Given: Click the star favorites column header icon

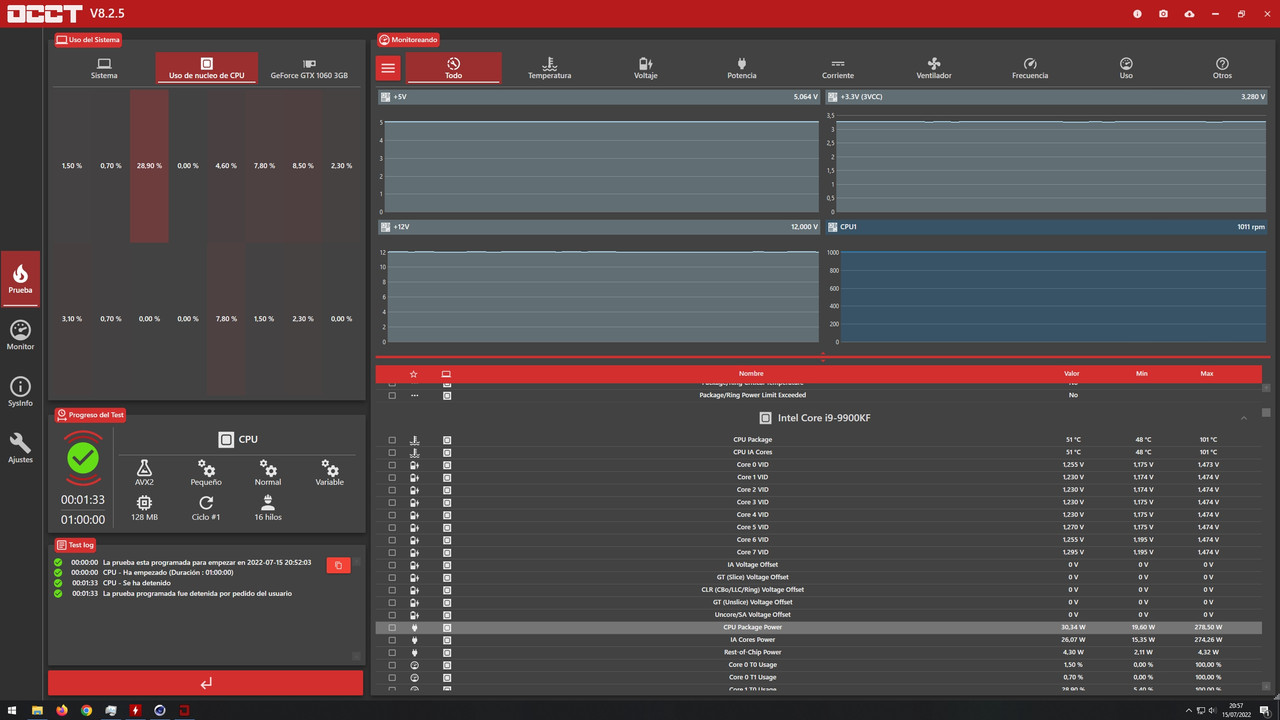Looking at the screenshot, I should [414, 374].
